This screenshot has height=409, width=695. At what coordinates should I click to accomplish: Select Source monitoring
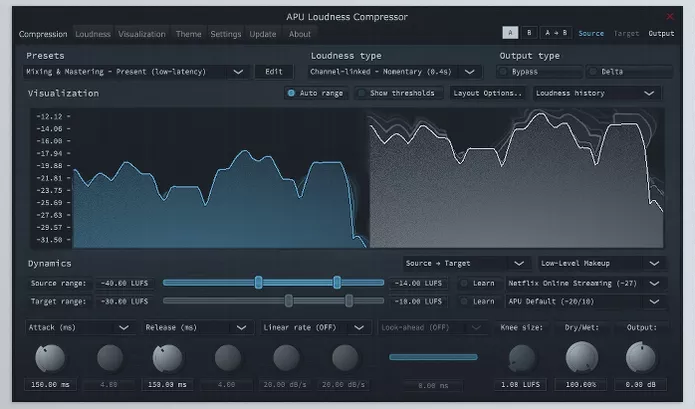pos(591,33)
